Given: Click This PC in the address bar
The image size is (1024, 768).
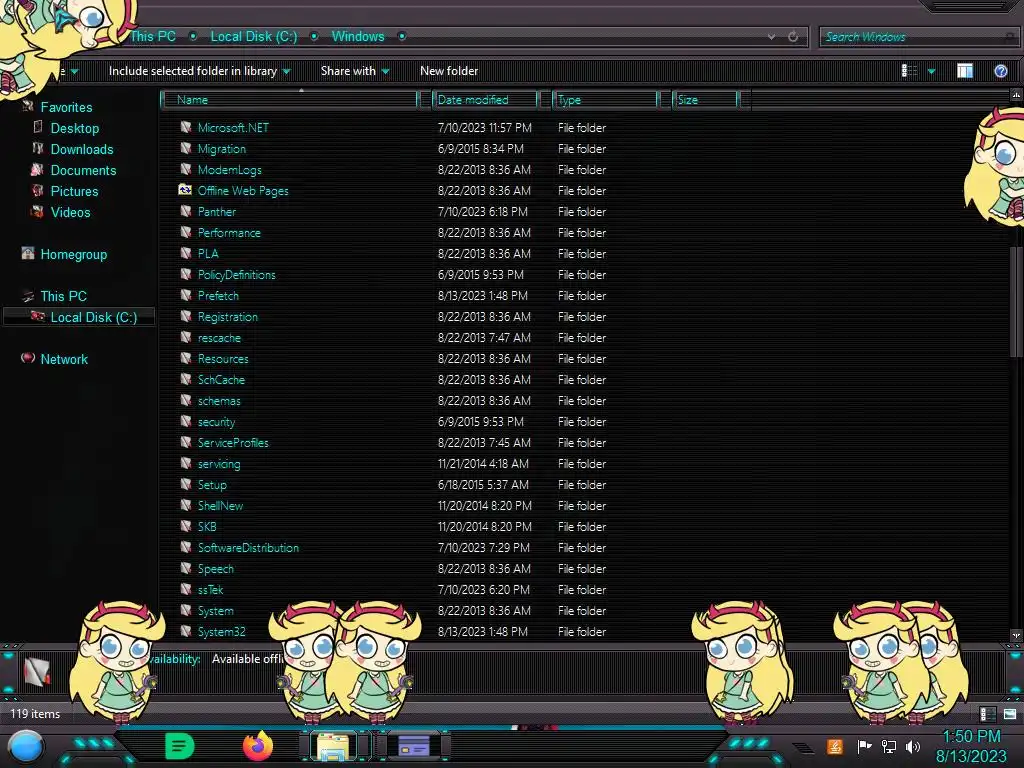Looking at the screenshot, I should [x=152, y=37].
